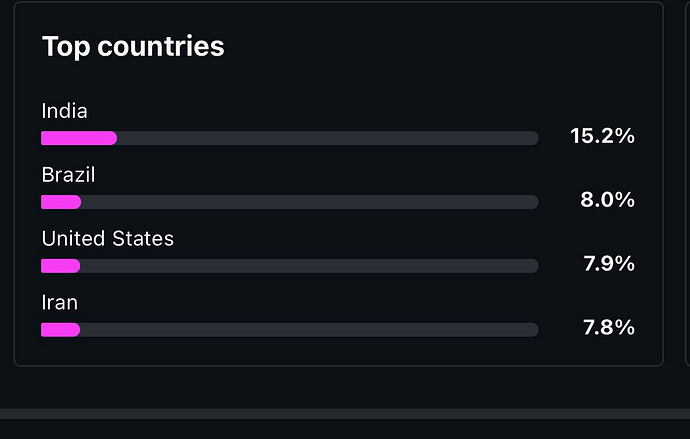
Task: Click the gray unfilled track of United States bar
Action: click(310, 266)
